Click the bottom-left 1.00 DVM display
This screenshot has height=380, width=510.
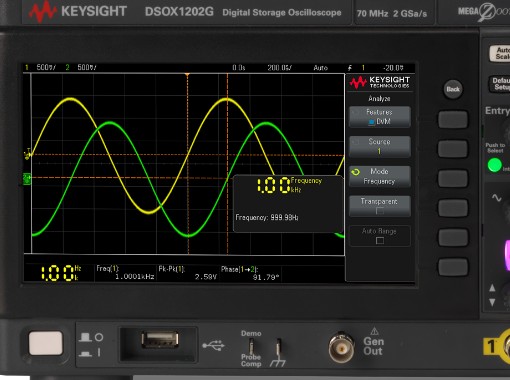(x=61, y=273)
